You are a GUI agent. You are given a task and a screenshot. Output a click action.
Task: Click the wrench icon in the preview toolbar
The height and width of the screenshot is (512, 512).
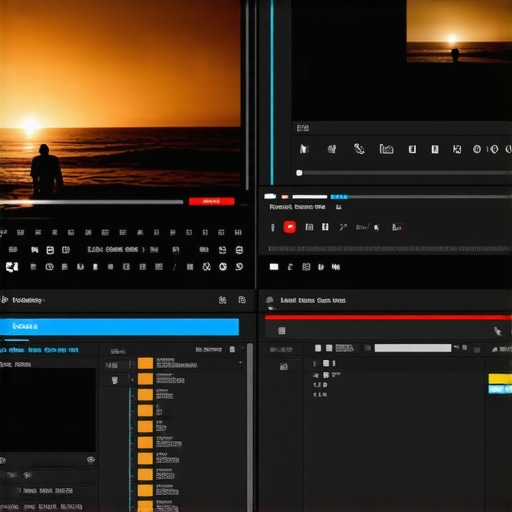(359, 149)
